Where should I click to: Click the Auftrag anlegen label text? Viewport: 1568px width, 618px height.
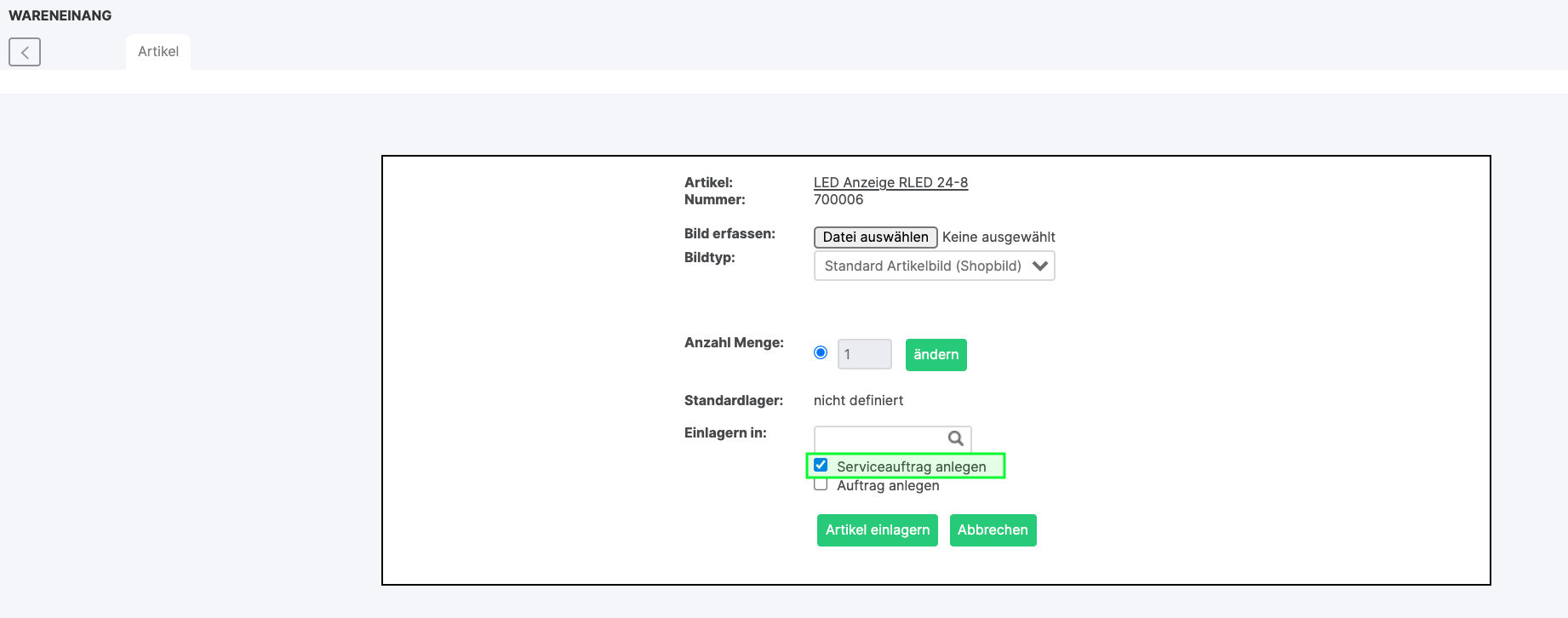coord(888,485)
